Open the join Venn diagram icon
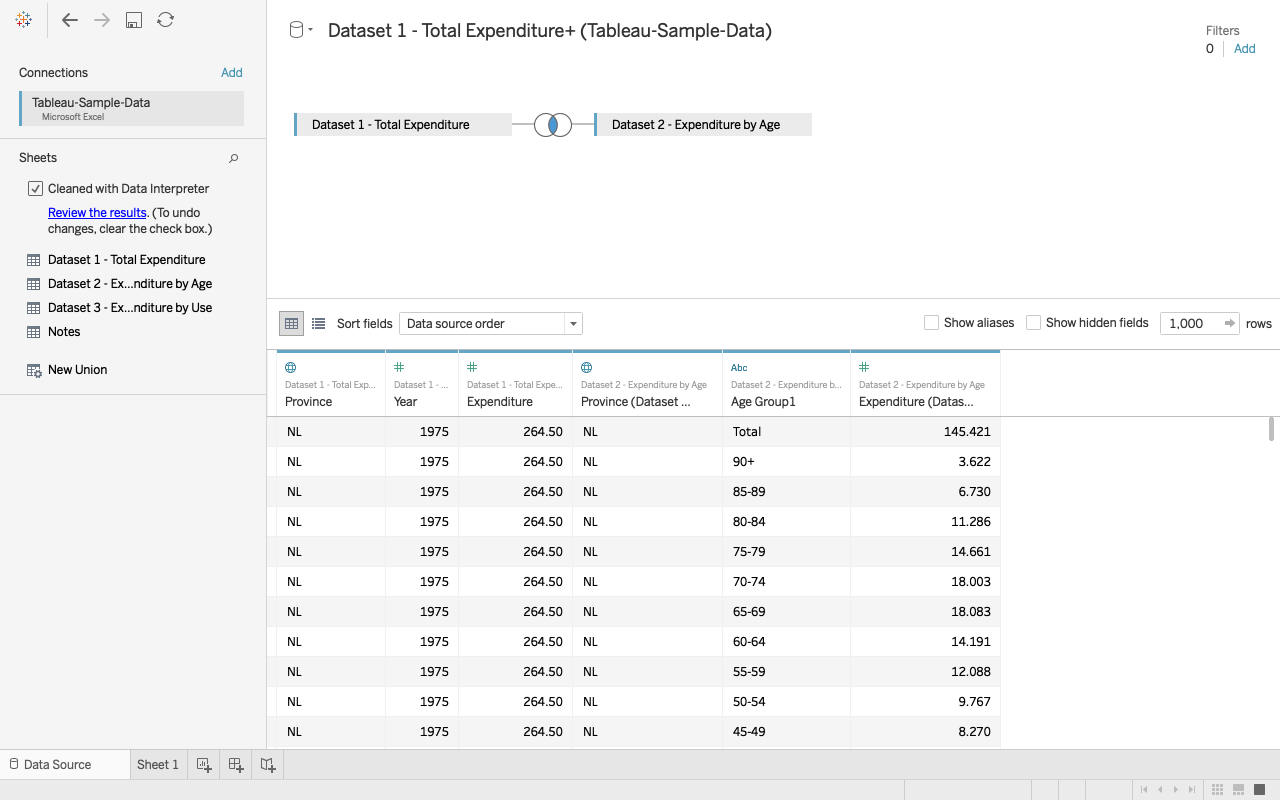 click(553, 125)
